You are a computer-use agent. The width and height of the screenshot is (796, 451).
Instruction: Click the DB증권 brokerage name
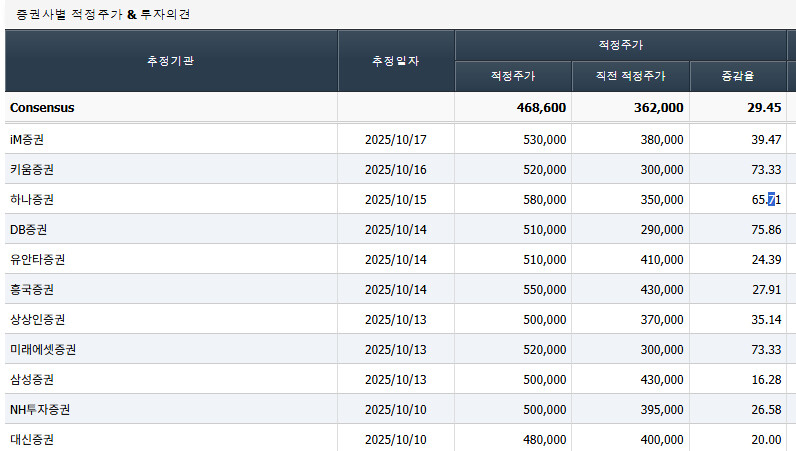[29, 229]
